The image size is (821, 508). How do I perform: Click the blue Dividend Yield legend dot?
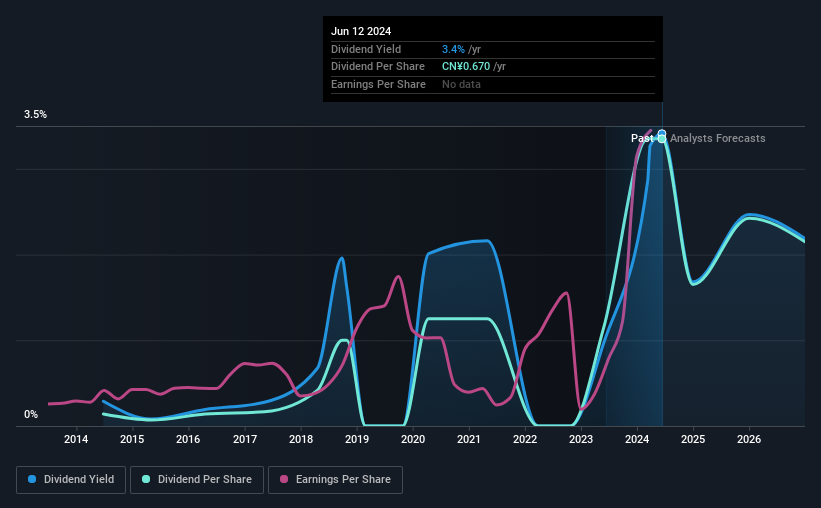(32, 479)
